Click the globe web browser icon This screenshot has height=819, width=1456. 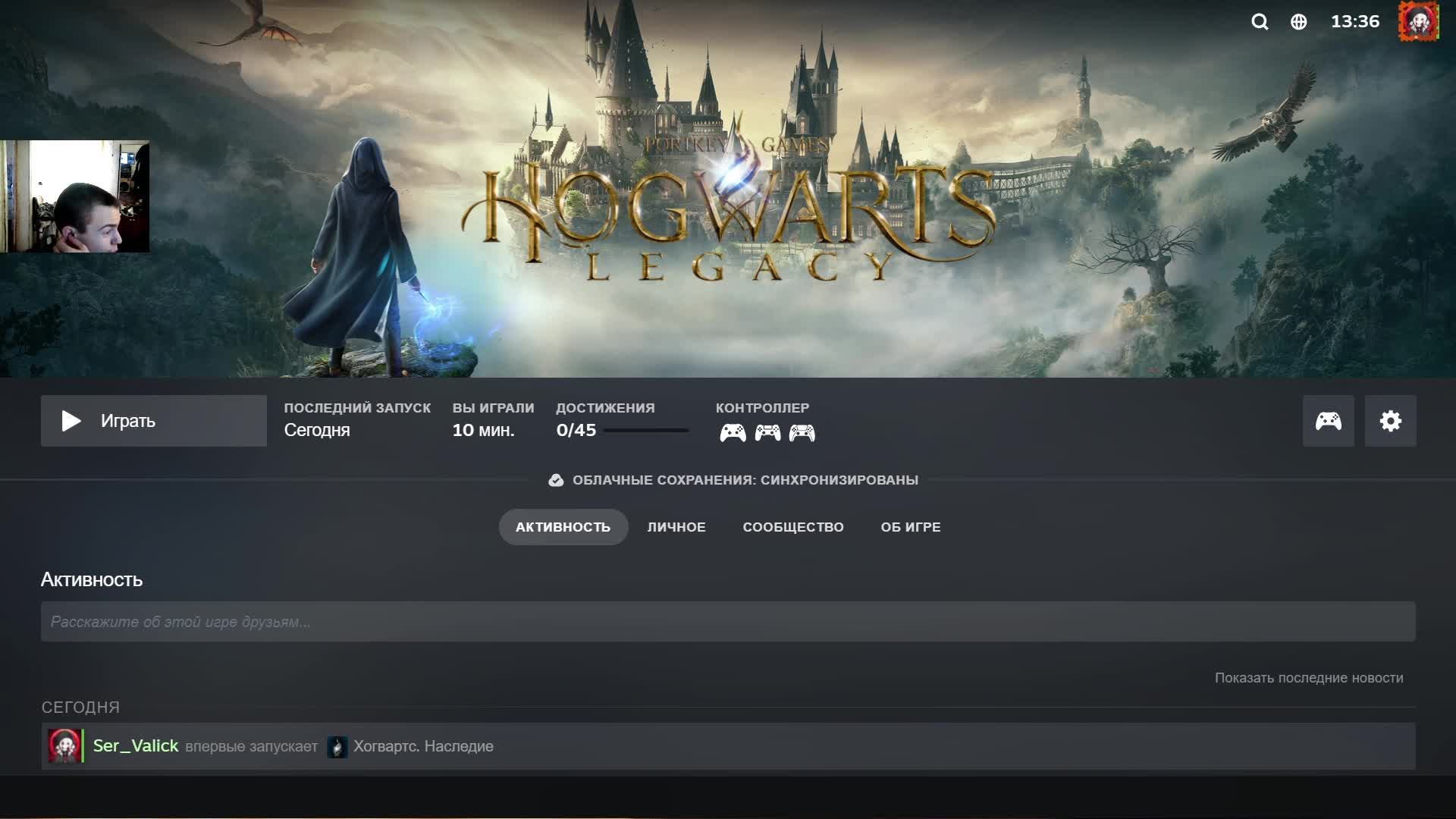pos(1298,22)
